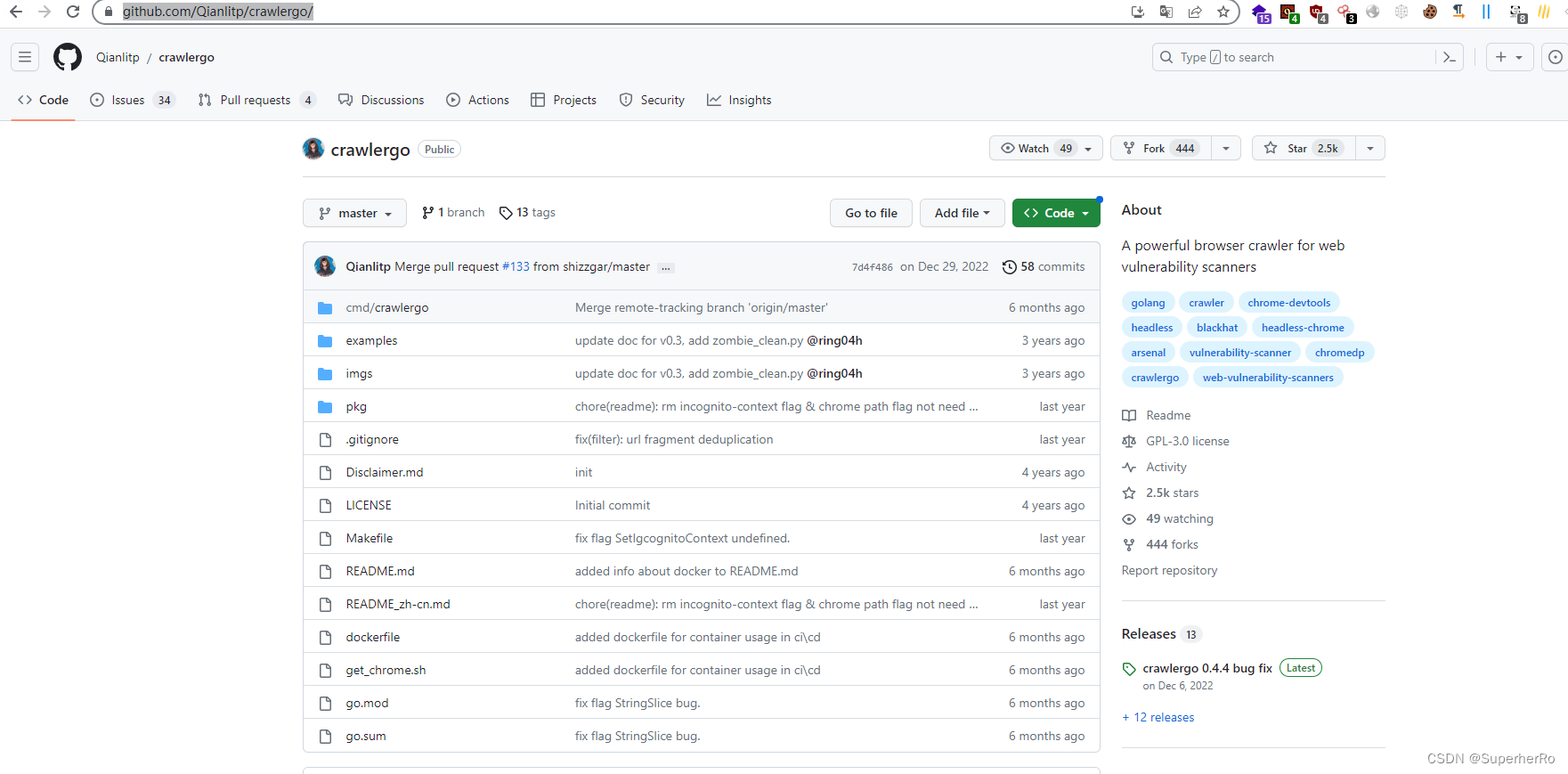Screen dimensions: 1568x774
Task: Click the eye icon beside 49 watching
Action: (x=1129, y=519)
